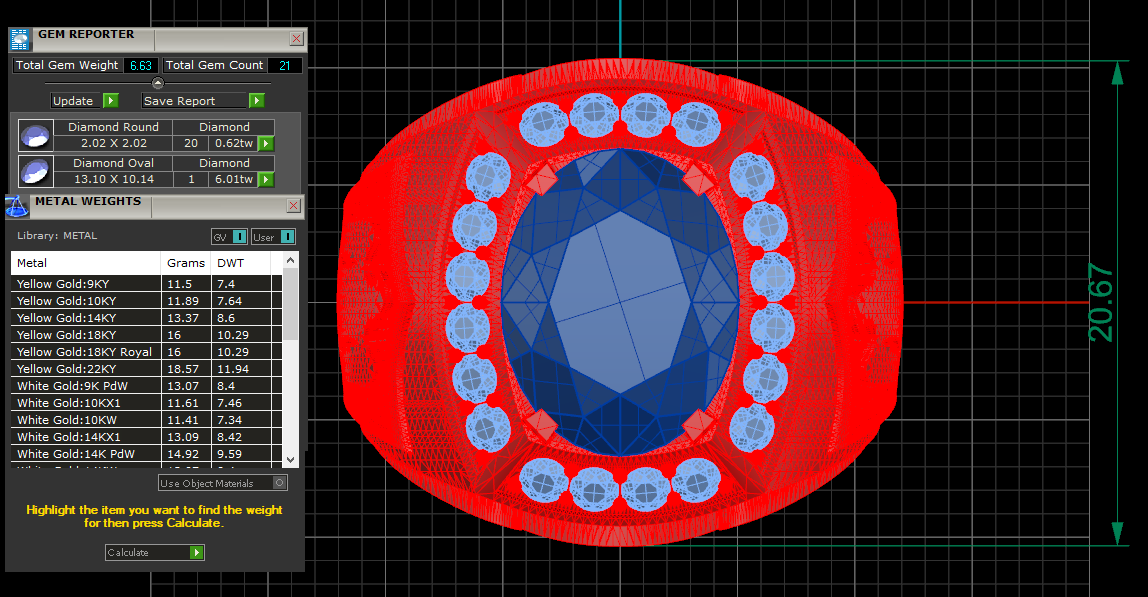Screen dimensions: 1148x597
Task: Click the Diamond Oval gem thumbnail icon
Action: pos(36,171)
